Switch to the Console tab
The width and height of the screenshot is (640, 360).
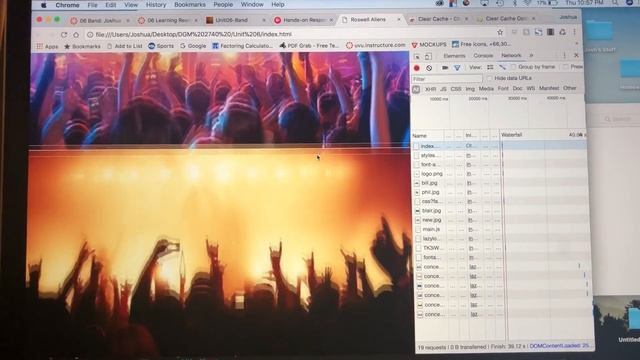point(483,56)
